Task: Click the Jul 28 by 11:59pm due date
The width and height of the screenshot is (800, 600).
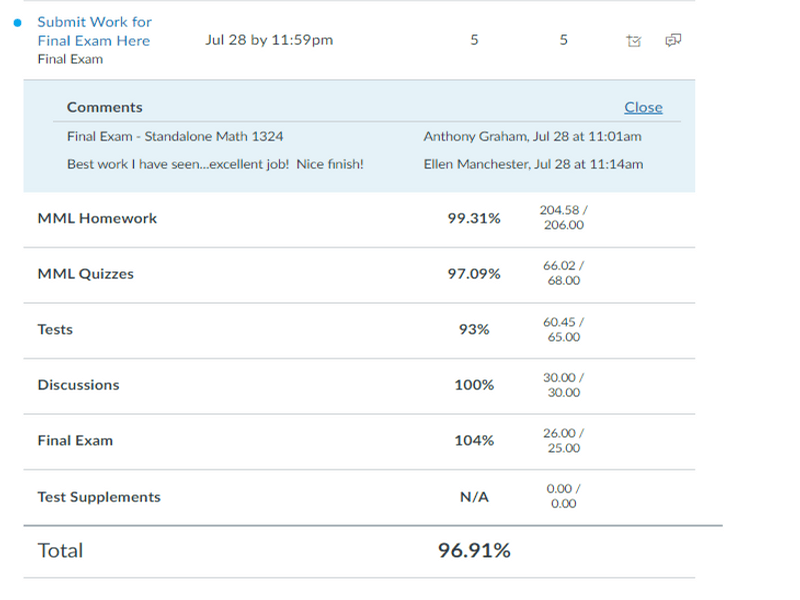Action: tap(268, 40)
